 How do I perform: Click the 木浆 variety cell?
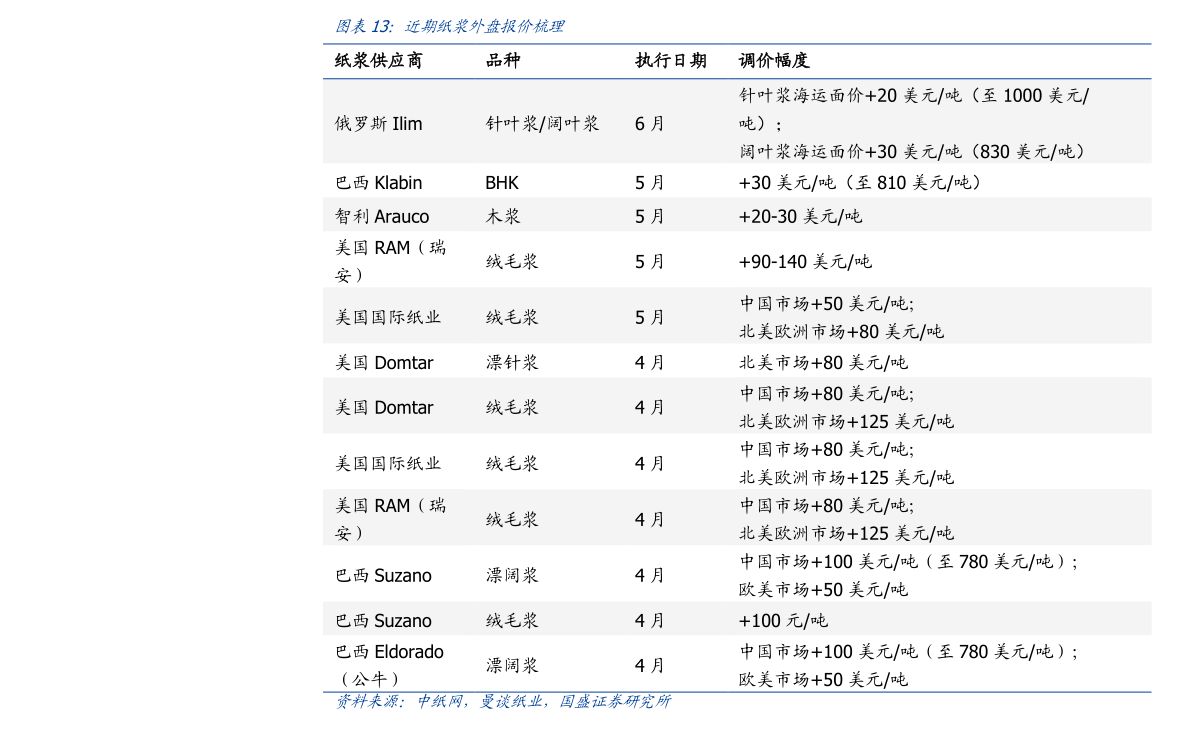tap(500, 215)
